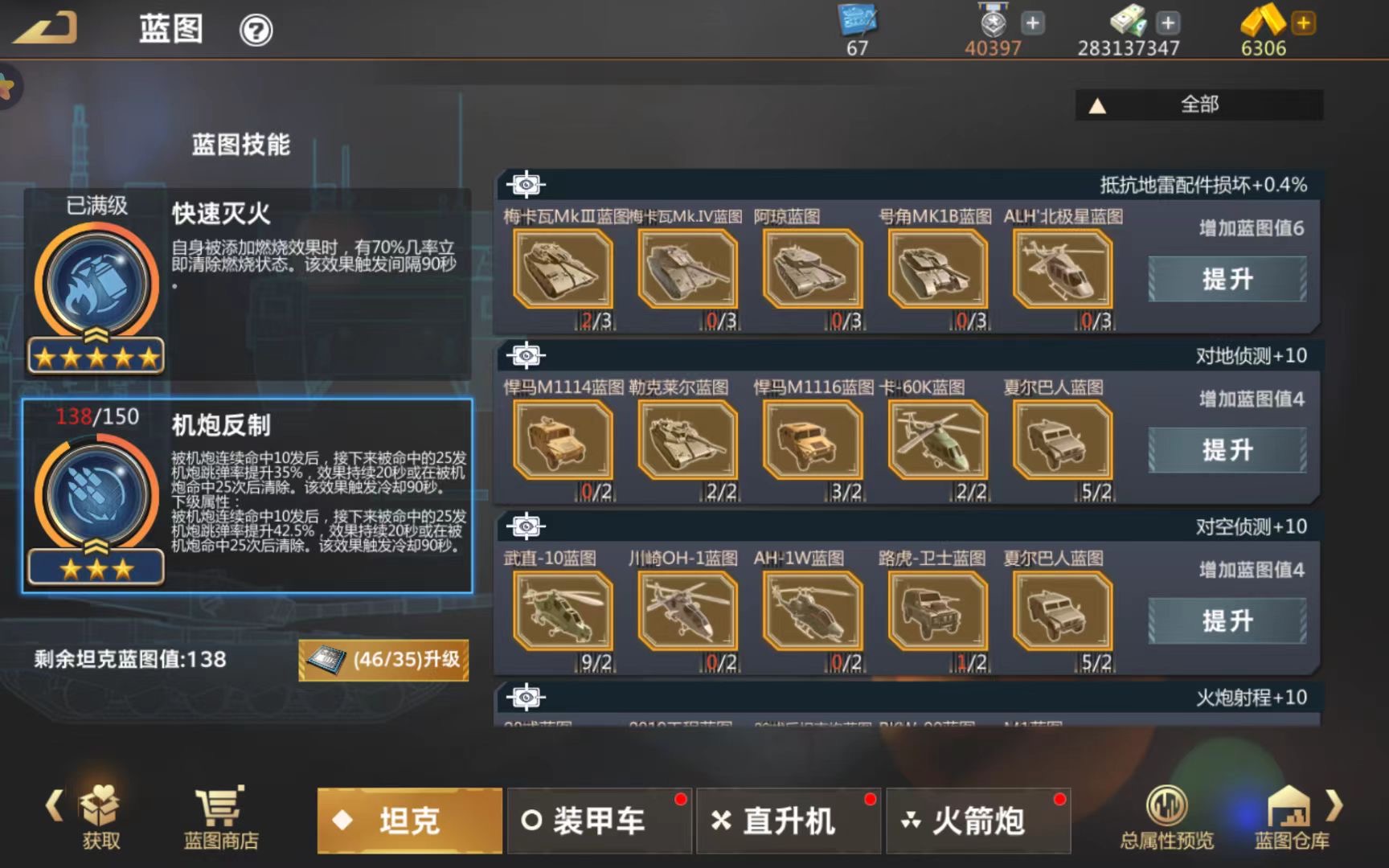Select the 快速灭火 skill icon

96,284
